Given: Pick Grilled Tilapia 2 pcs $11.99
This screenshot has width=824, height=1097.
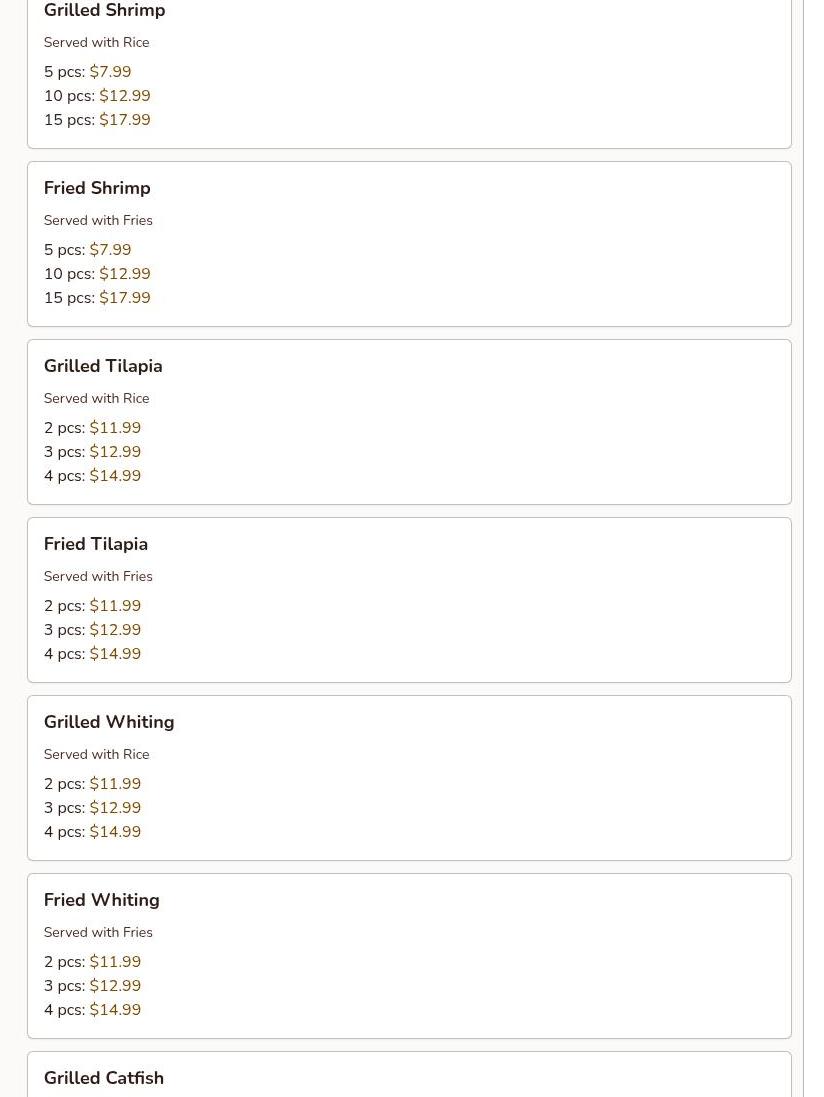Looking at the screenshot, I should 92,427.
